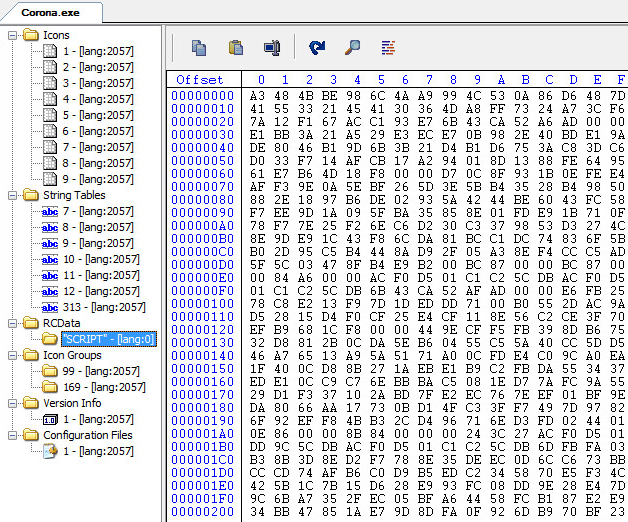Select icon resource 3 - [lang:2057]

(x=98, y=83)
